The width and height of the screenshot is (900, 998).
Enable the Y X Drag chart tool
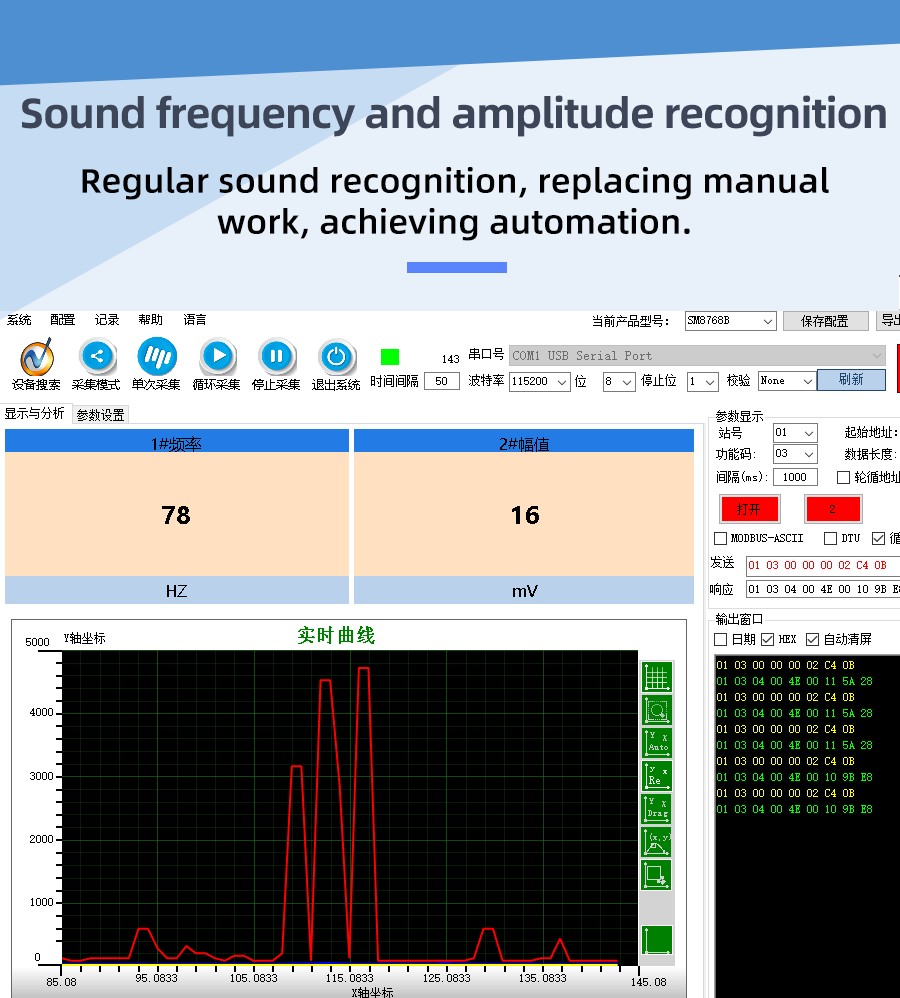point(656,808)
